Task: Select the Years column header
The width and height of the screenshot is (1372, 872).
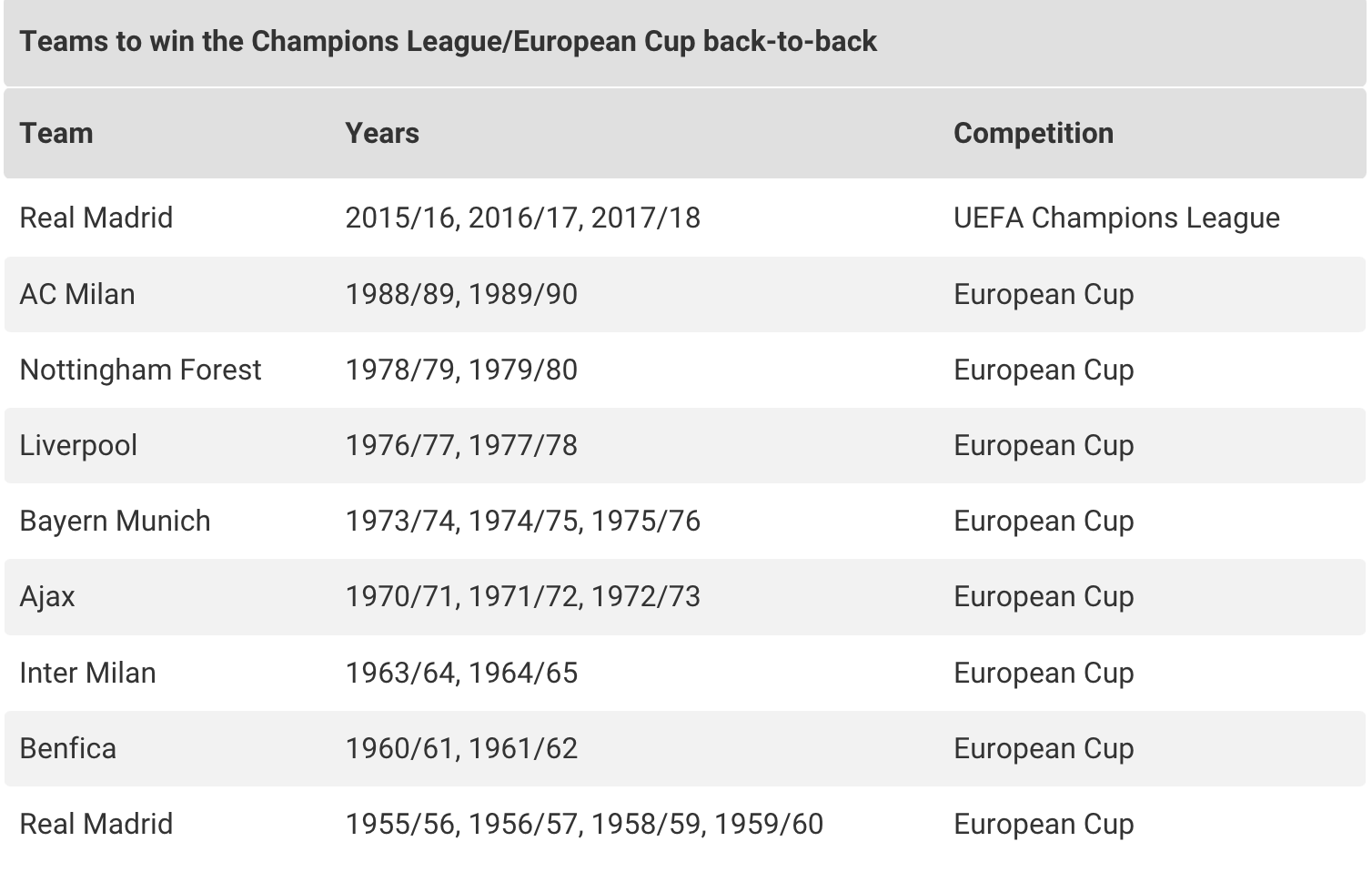Action: coord(382,133)
